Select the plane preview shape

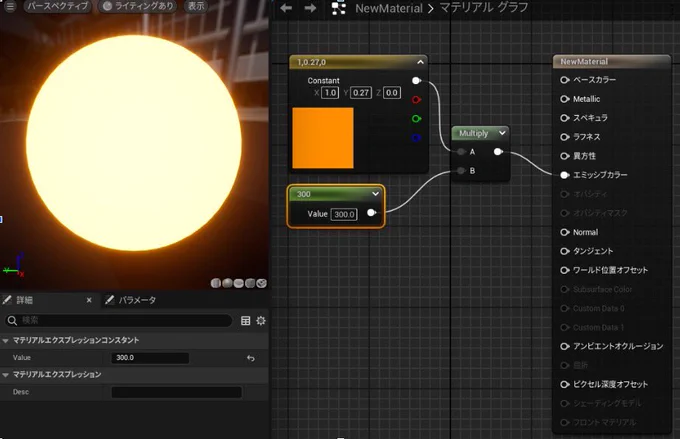tap(239, 283)
